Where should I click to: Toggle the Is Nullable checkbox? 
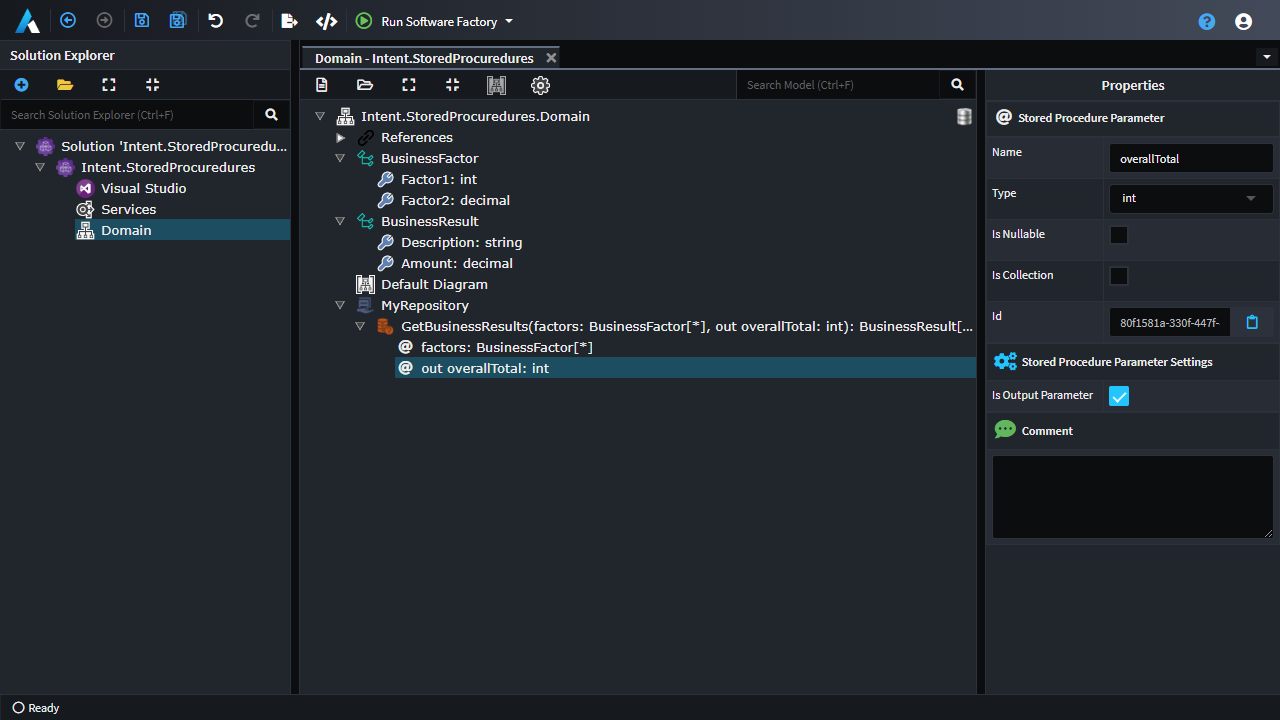coord(1119,235)
